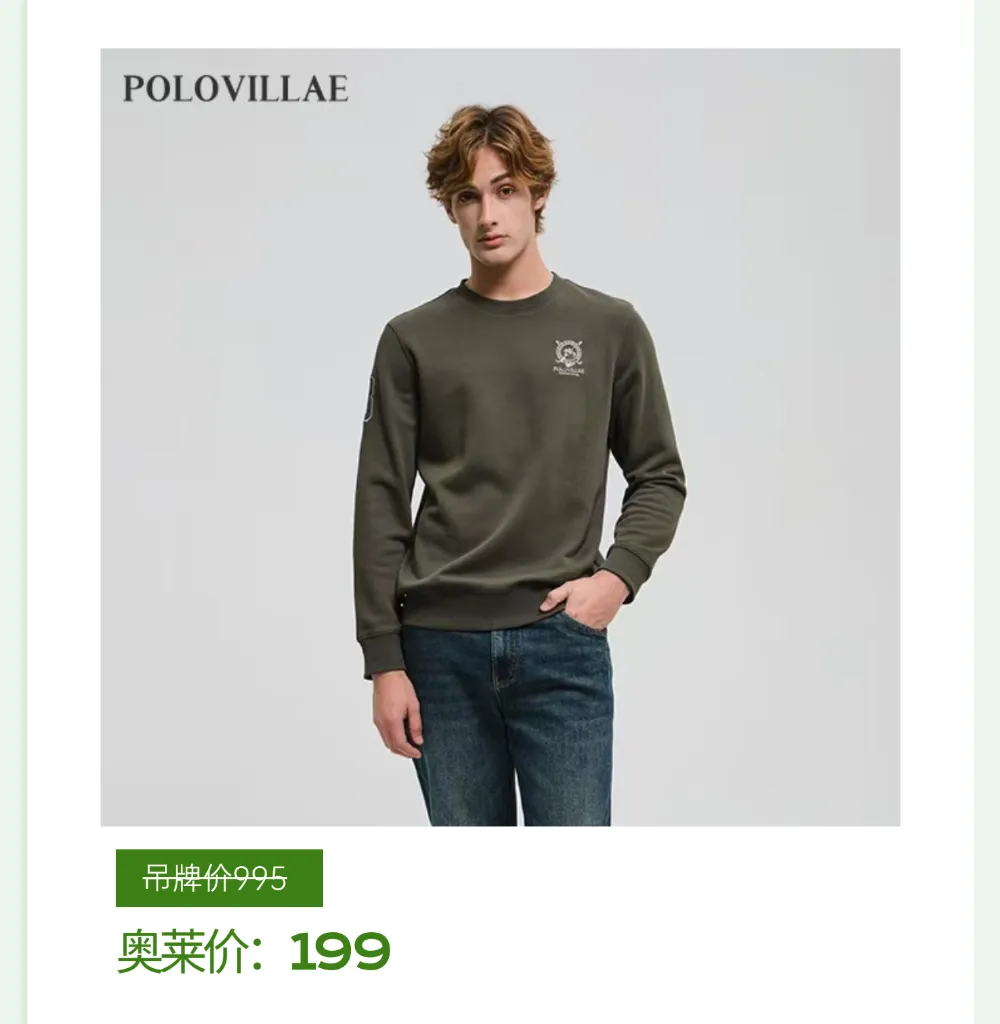The image size is (1000, 1024).
Task: Click the sweatshirt crew neckline
Action: click(x=511, y=295)
